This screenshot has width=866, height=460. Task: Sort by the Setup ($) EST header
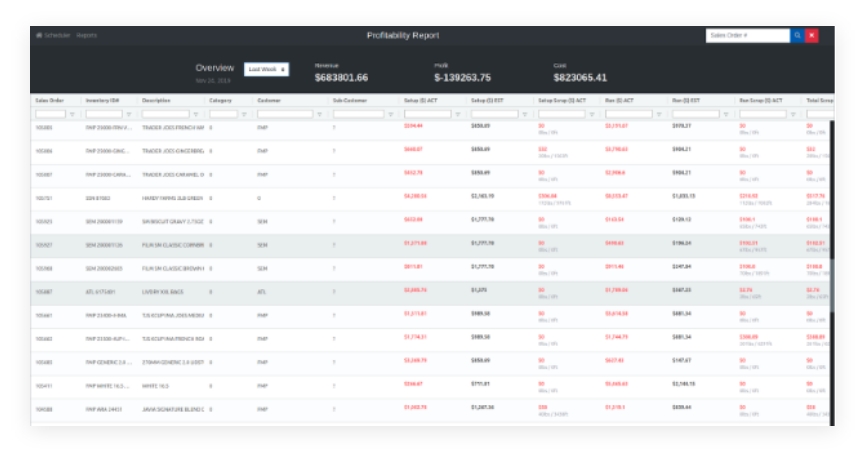[x=487, y=101]
